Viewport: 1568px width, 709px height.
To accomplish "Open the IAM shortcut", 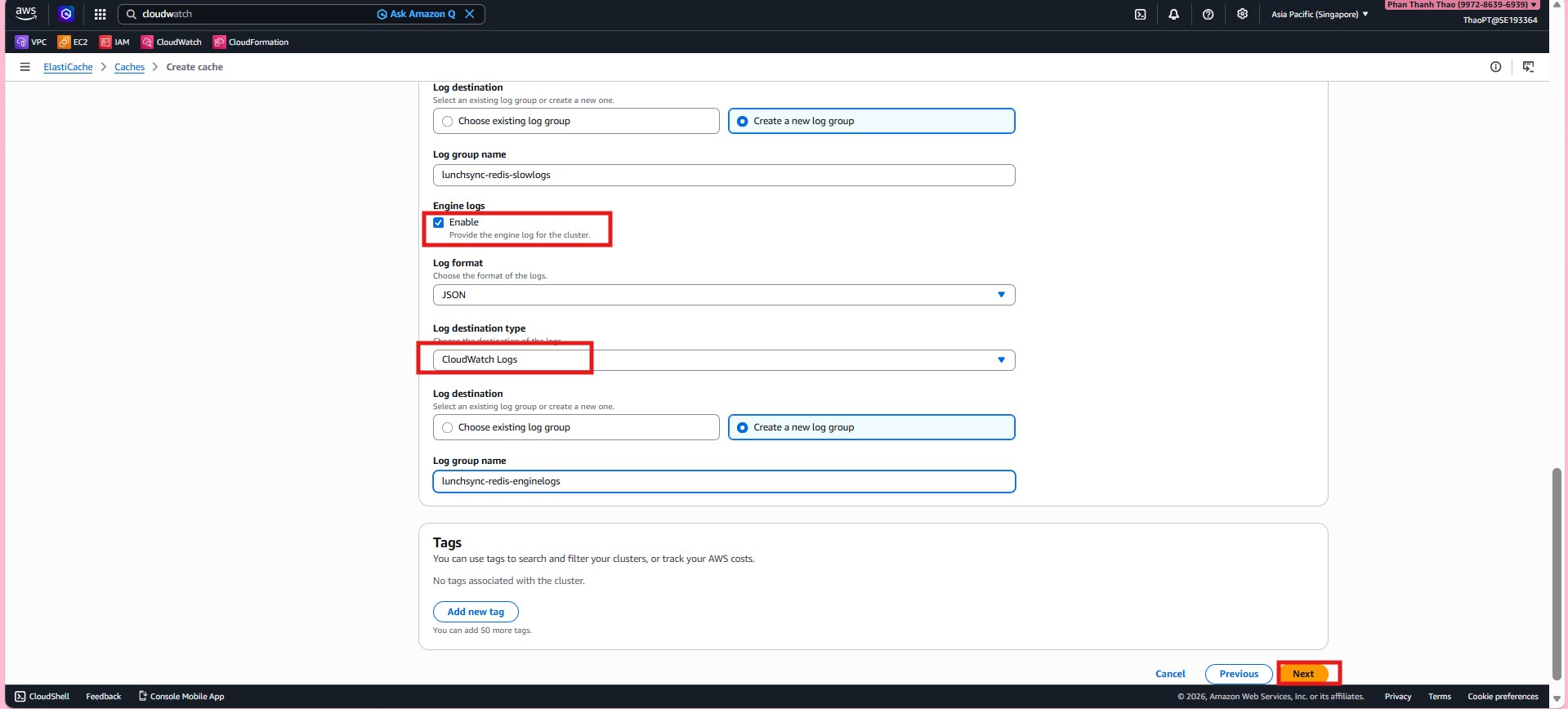I will point(114,42).
